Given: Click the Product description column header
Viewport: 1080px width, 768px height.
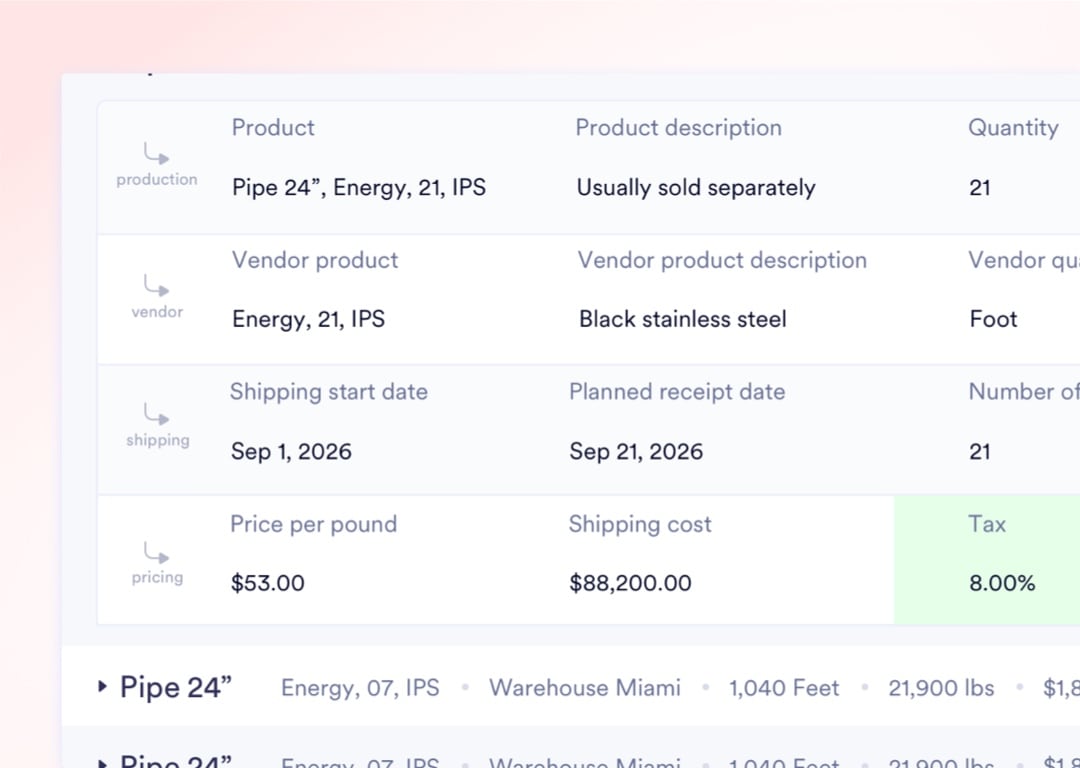Looking at the screenshot, I should coord(678,128).
